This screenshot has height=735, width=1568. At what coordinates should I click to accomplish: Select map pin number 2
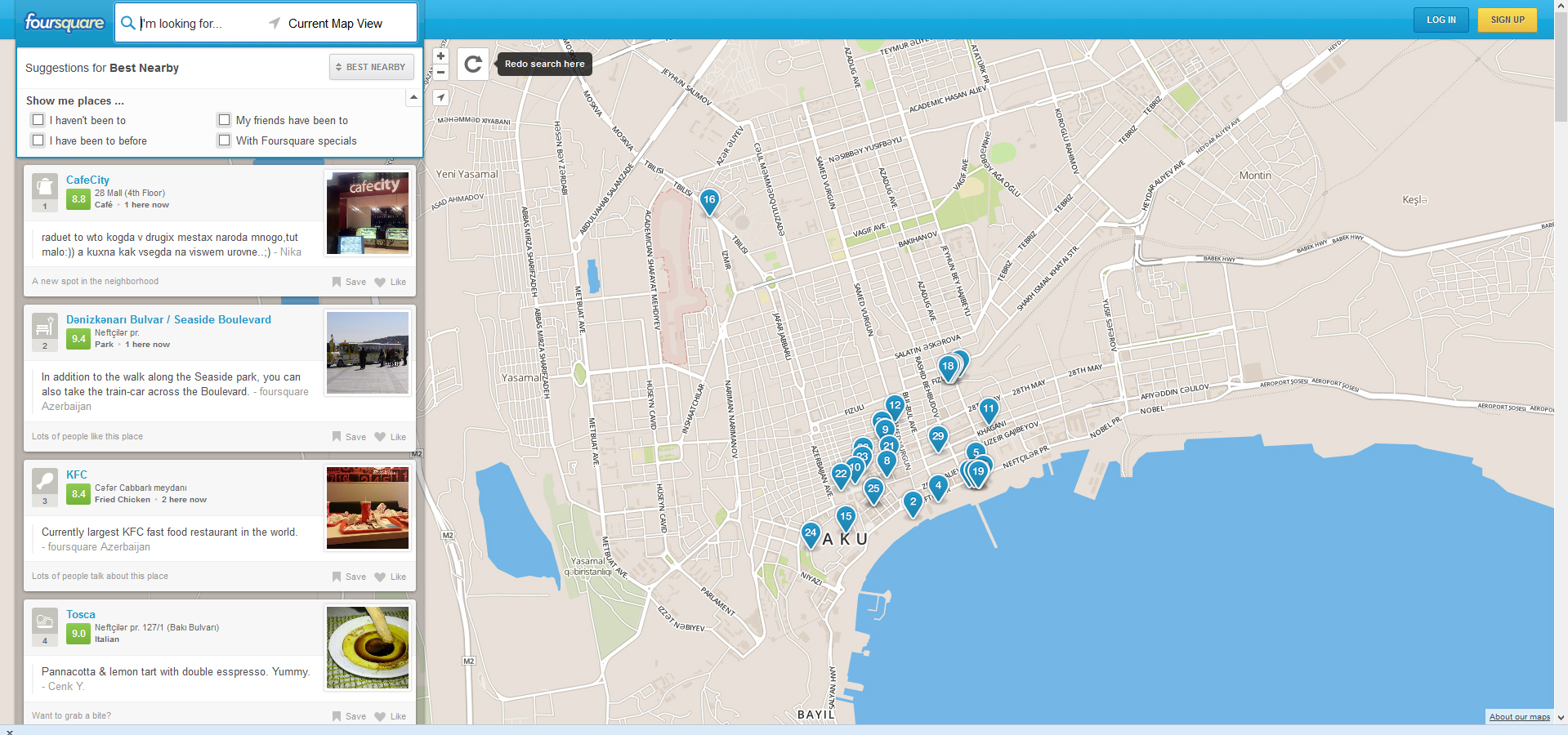914,503
